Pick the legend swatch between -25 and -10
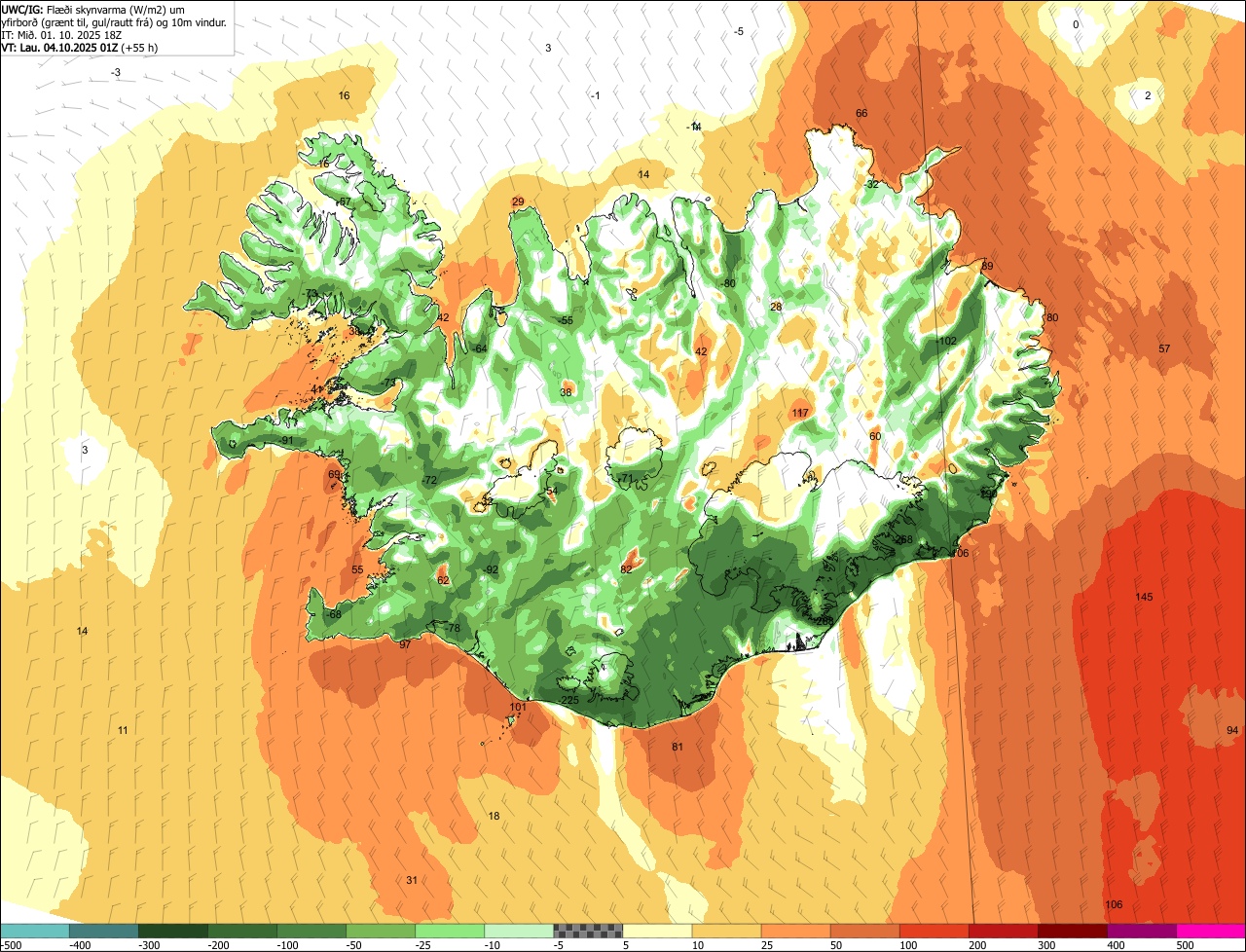Image resolution: width=1246 pixels, height=952 pixels. pyautogui.click(x=450, y=930)
